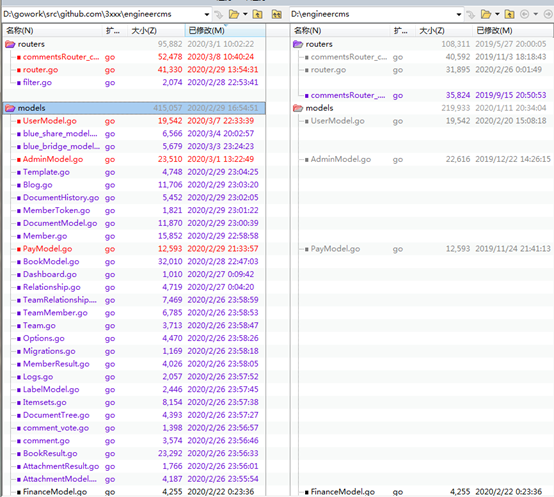
Task: Expand the left path history dropdown
Action: click(x=207, y=14)
